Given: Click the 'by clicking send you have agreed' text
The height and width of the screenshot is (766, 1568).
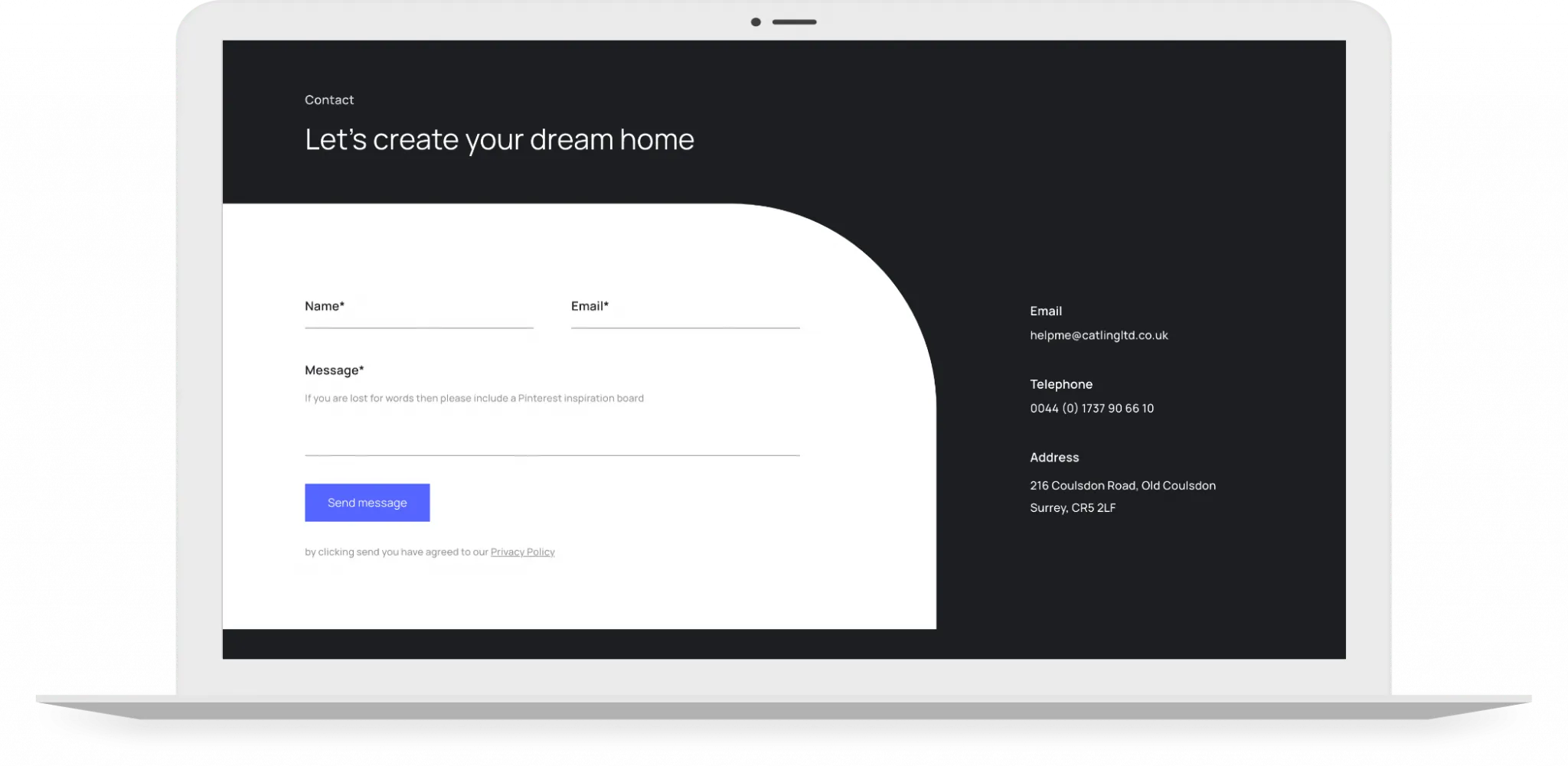Looking at the screenshot, I should tap(396, 552).
